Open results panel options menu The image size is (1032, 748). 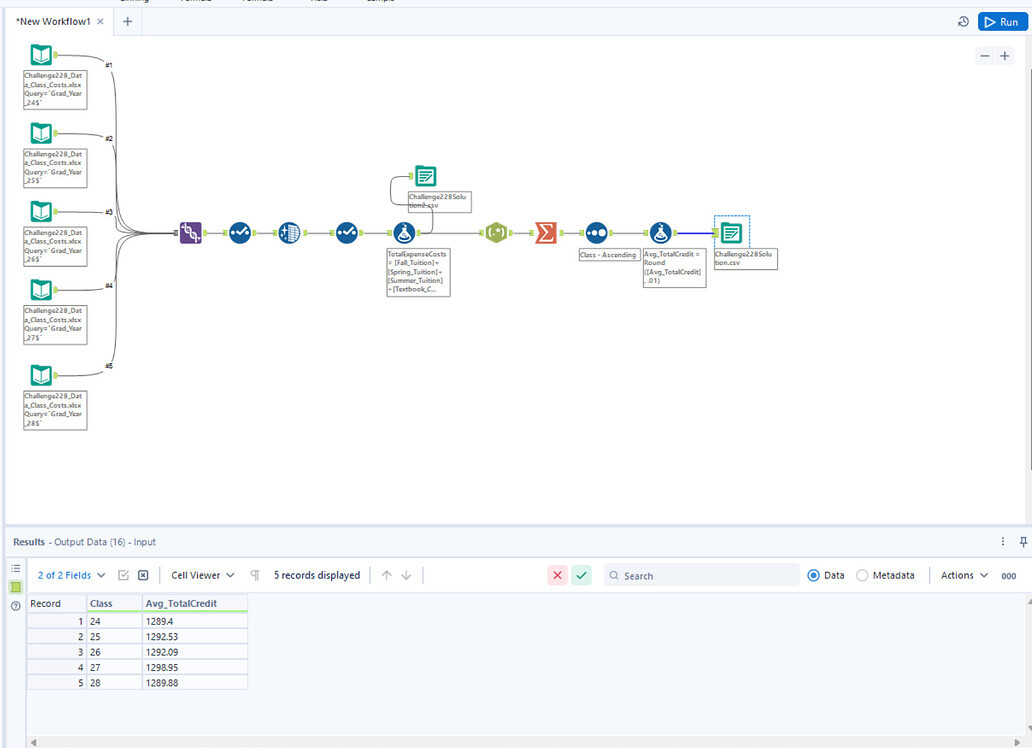pos(1002,541)
